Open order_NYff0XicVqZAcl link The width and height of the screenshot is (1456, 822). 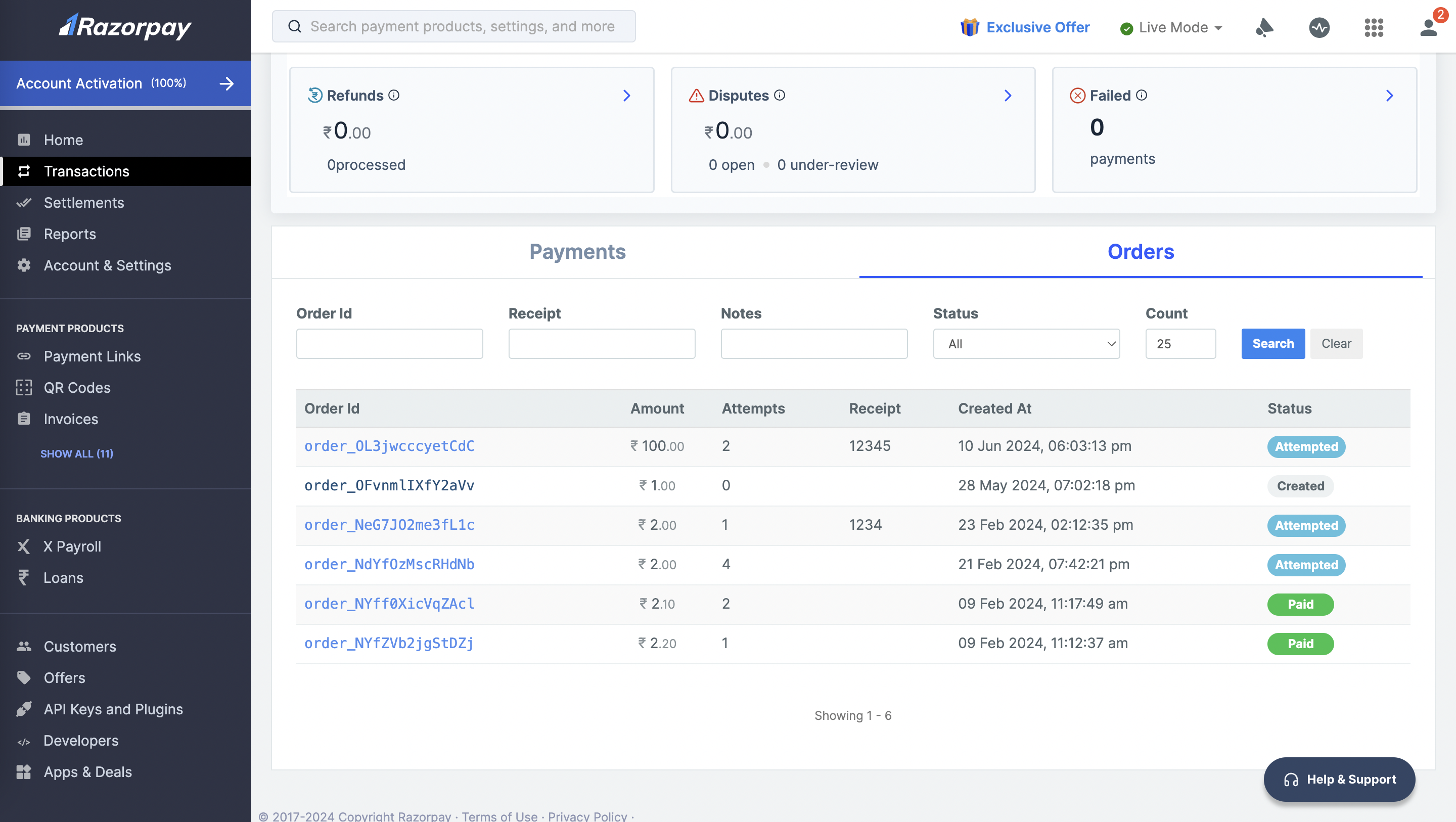[x=389, y=604]
